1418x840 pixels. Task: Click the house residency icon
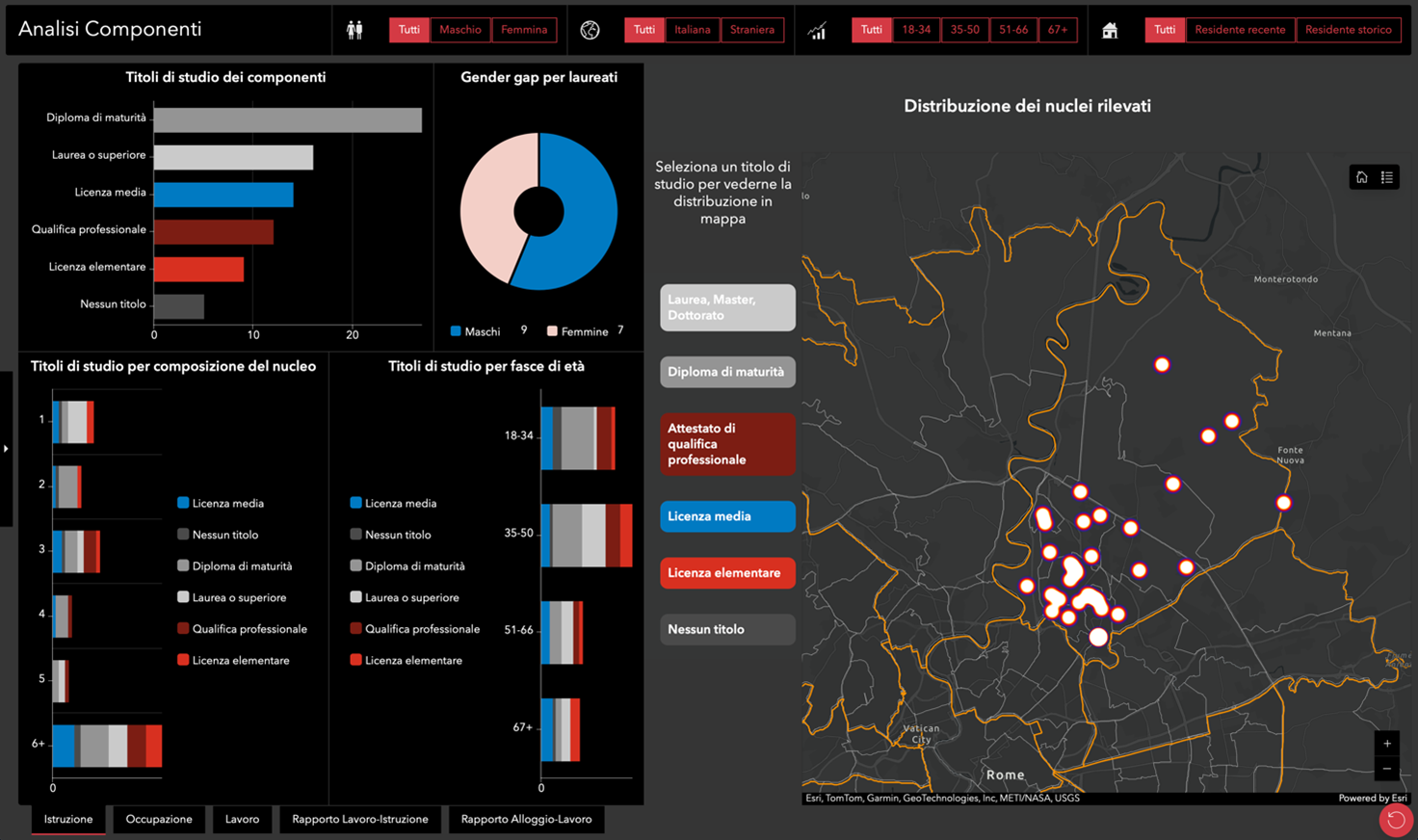coord(1110,30)
